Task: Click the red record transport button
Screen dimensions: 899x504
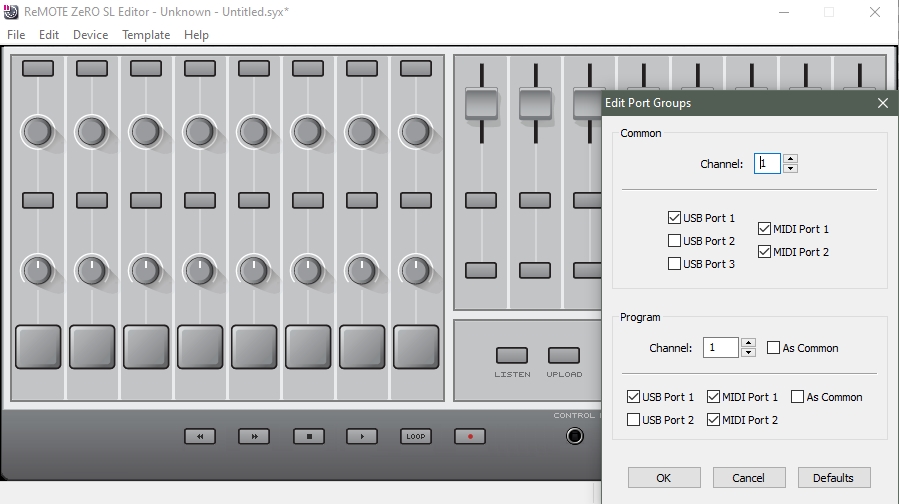Action: (470, 436)
